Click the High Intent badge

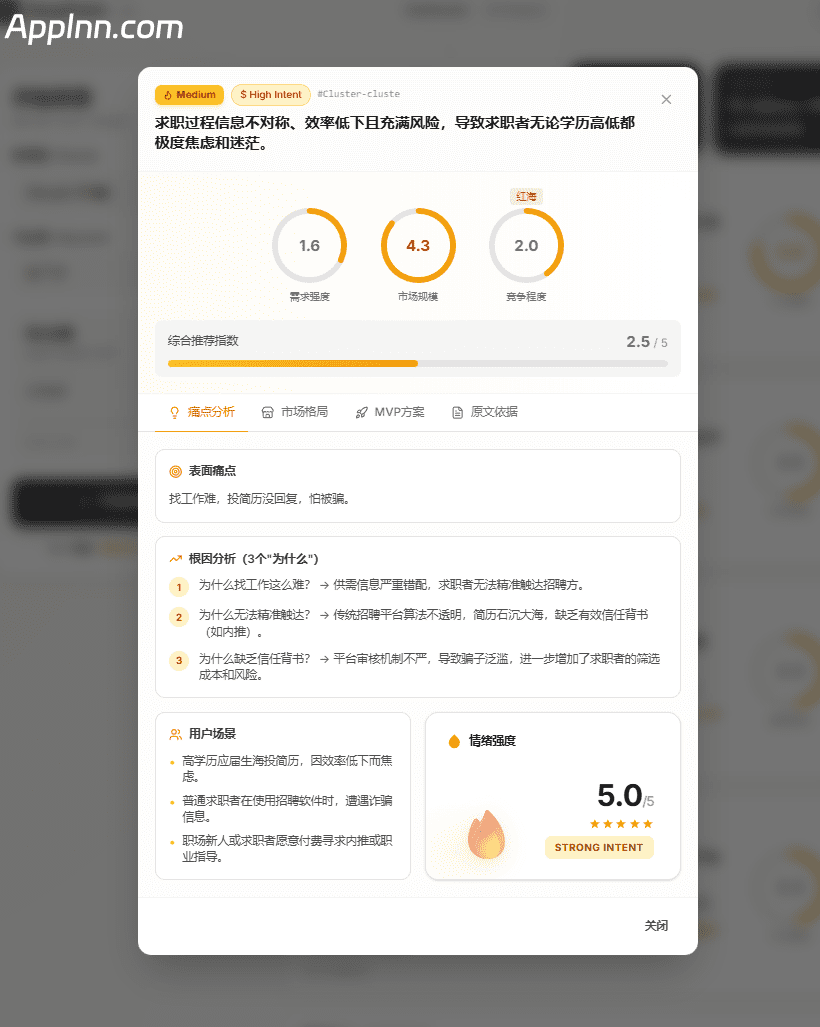pos(270,95)
